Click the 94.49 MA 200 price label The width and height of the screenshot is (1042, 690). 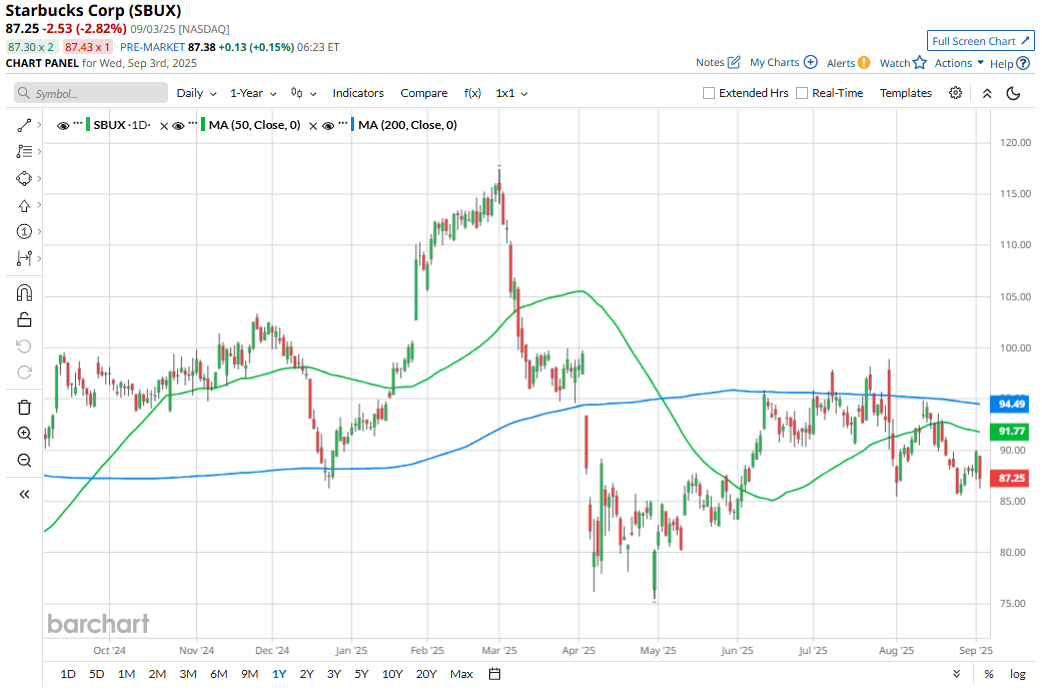tap(1010, 404)
